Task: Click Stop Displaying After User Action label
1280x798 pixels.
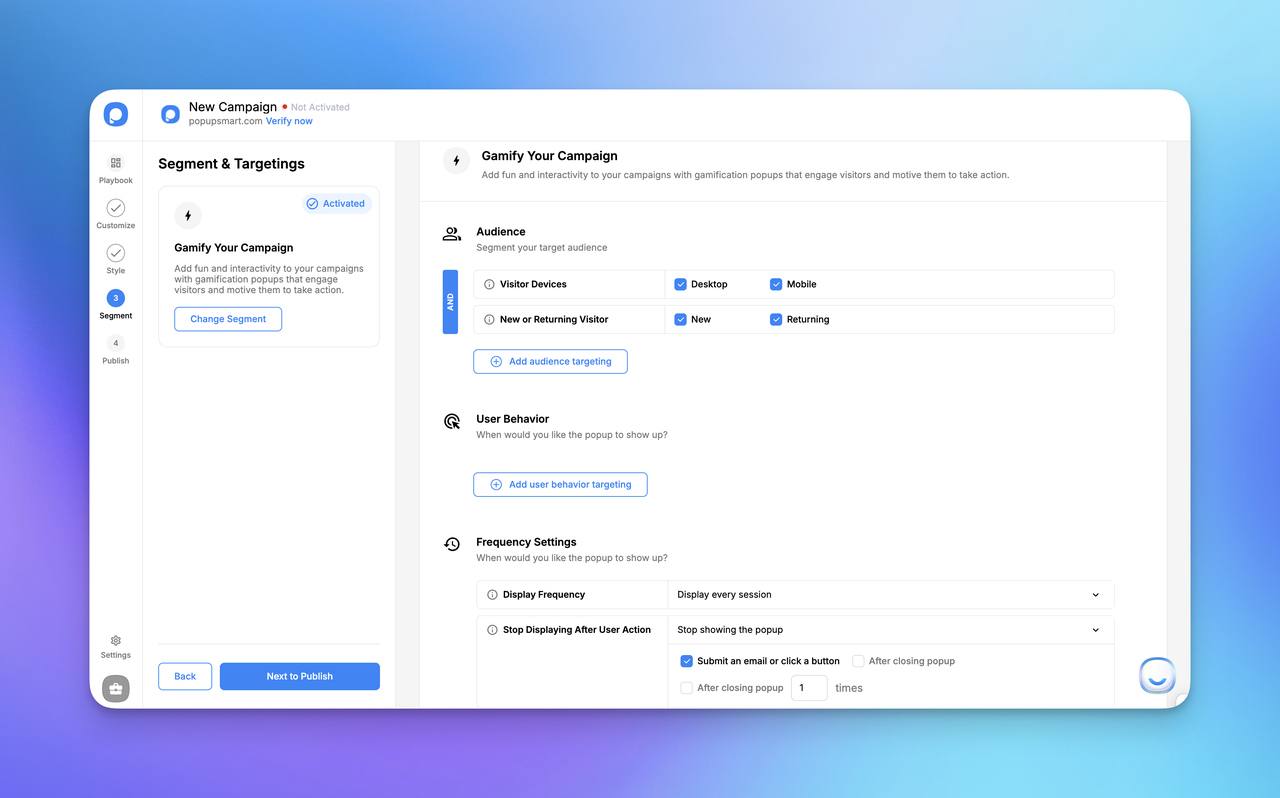Action: point(577,630)
